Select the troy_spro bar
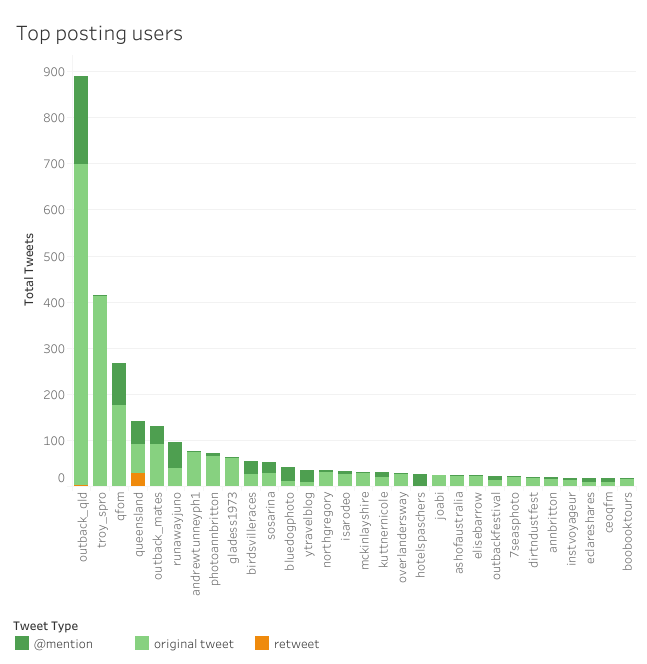This screenshot has width=647, height=664. click(x=100, y=391)
